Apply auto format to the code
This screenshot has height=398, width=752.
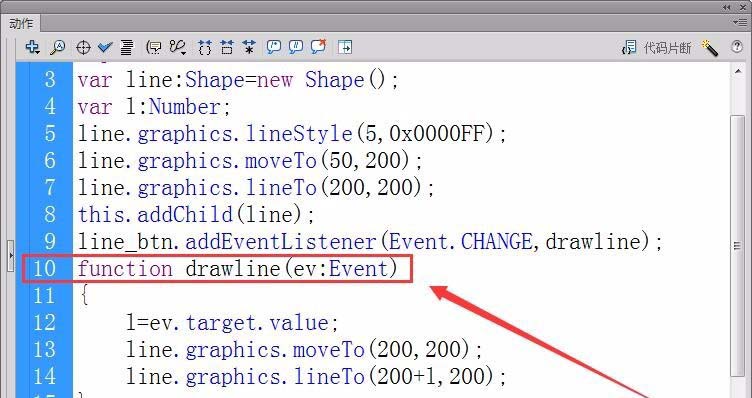coord(127,47)
